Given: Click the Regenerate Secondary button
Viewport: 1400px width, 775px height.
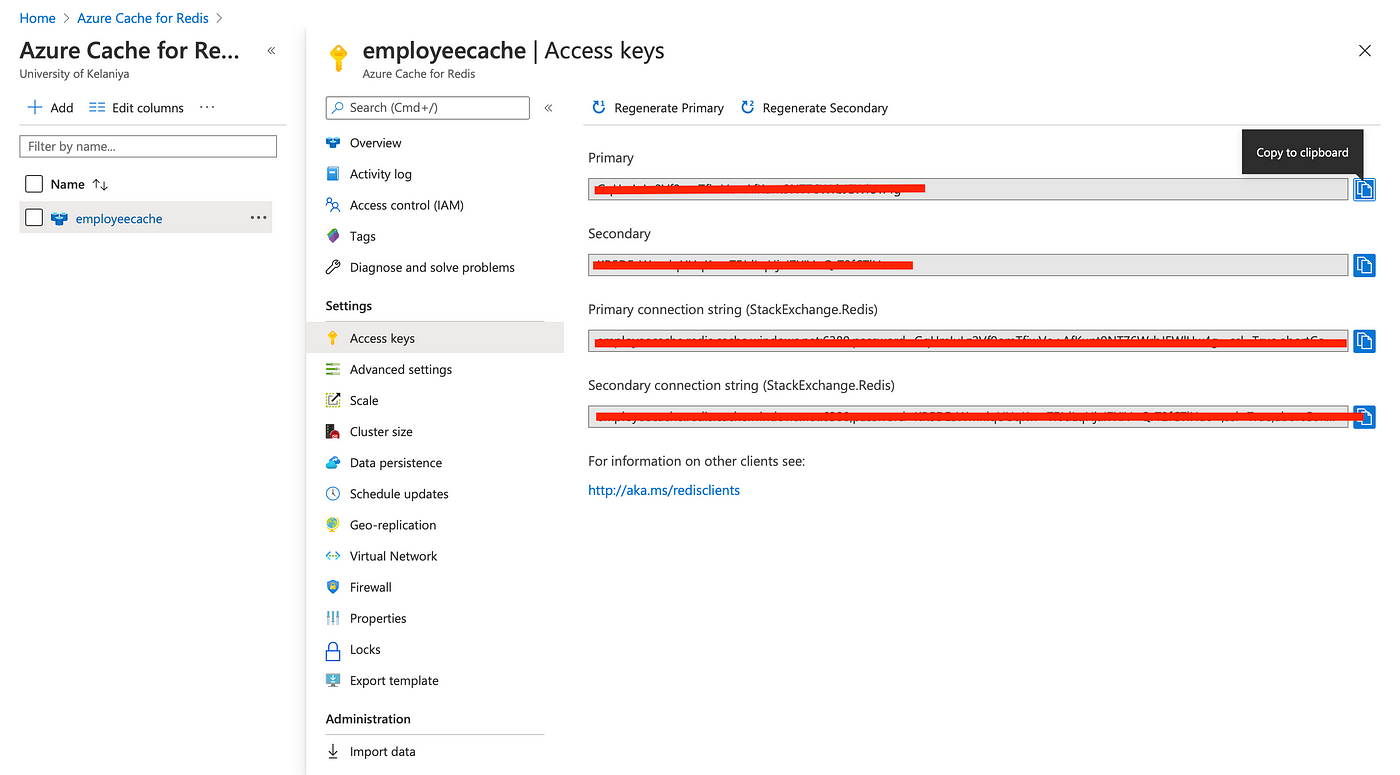Looking at the screenshot, I should tap(814, 108).
